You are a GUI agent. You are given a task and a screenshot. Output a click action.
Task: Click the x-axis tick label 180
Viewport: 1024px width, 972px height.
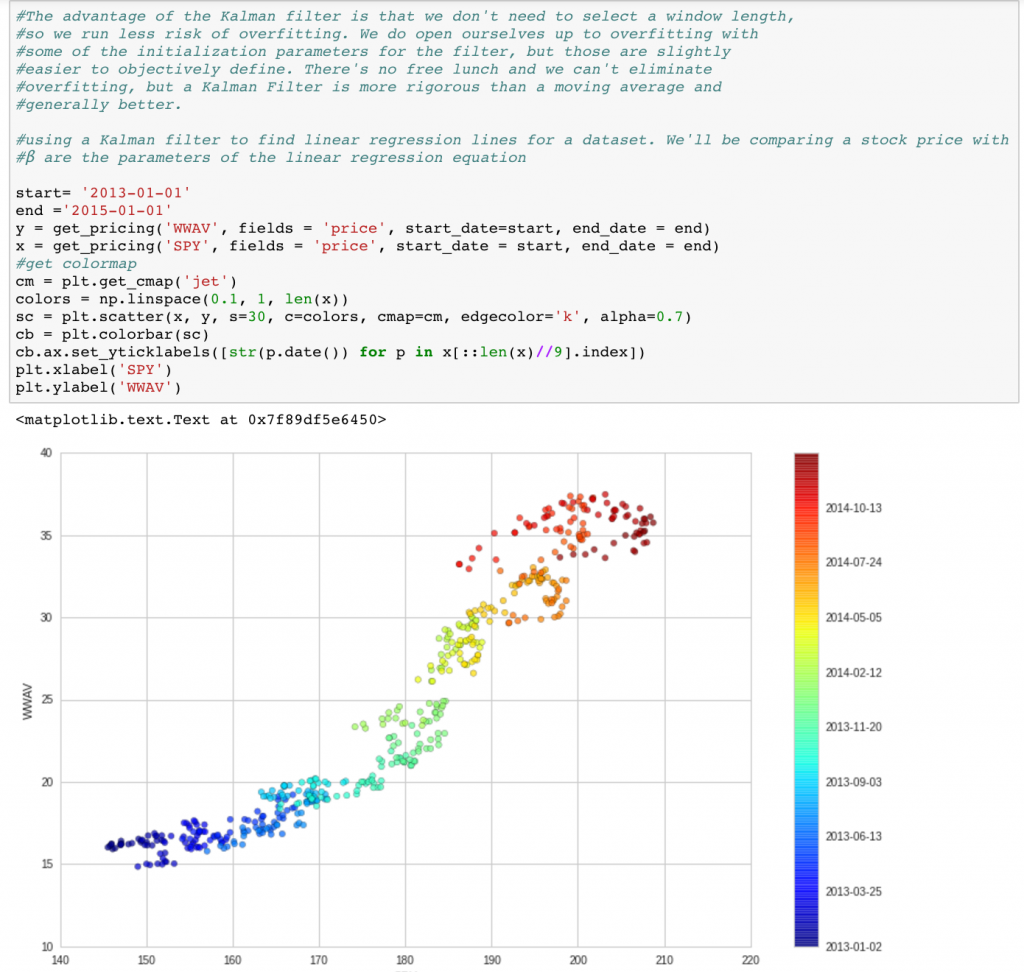(405, 960)
